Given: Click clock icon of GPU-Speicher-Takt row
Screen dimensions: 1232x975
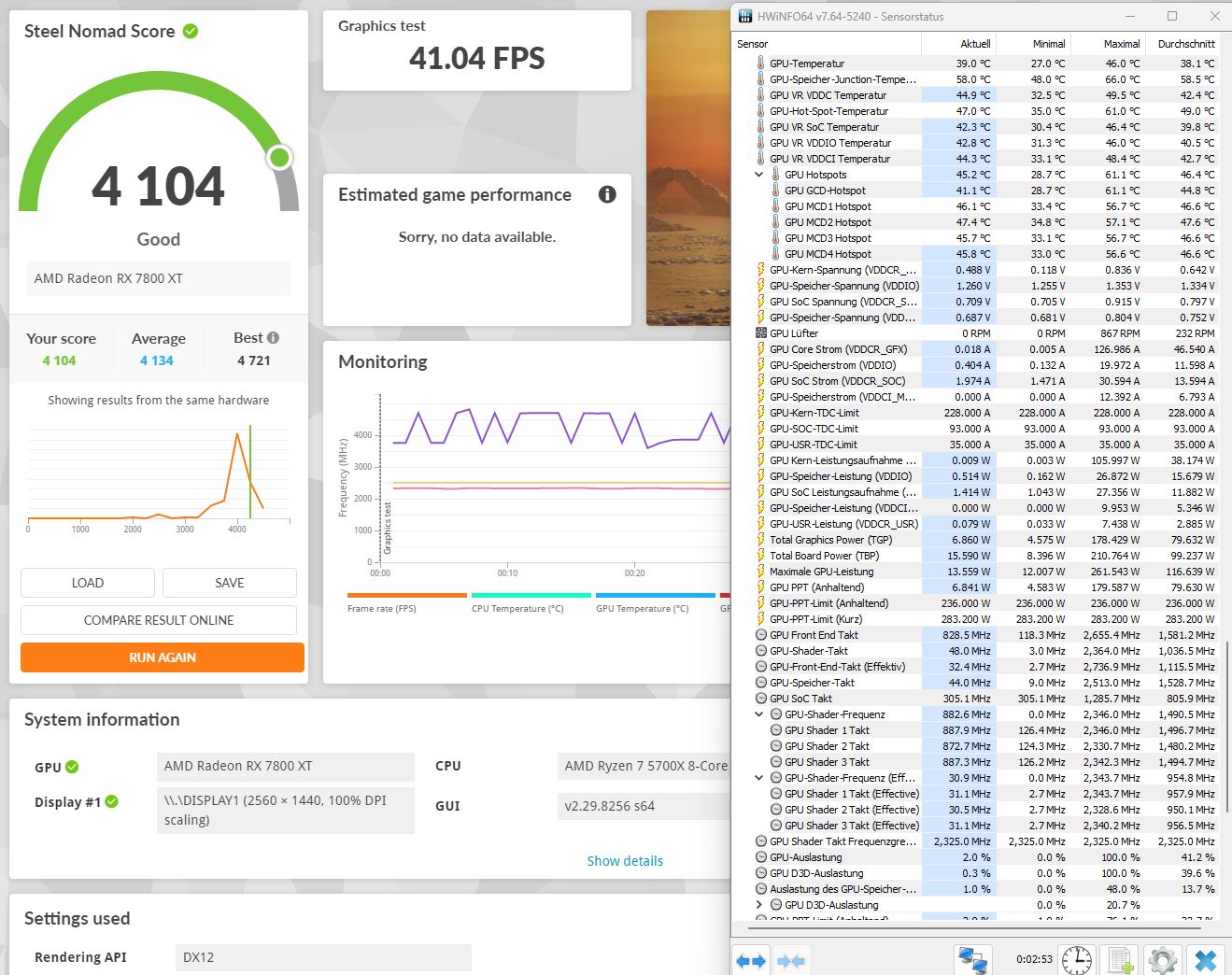Looking at the screenshot, I should pos(760,683).
